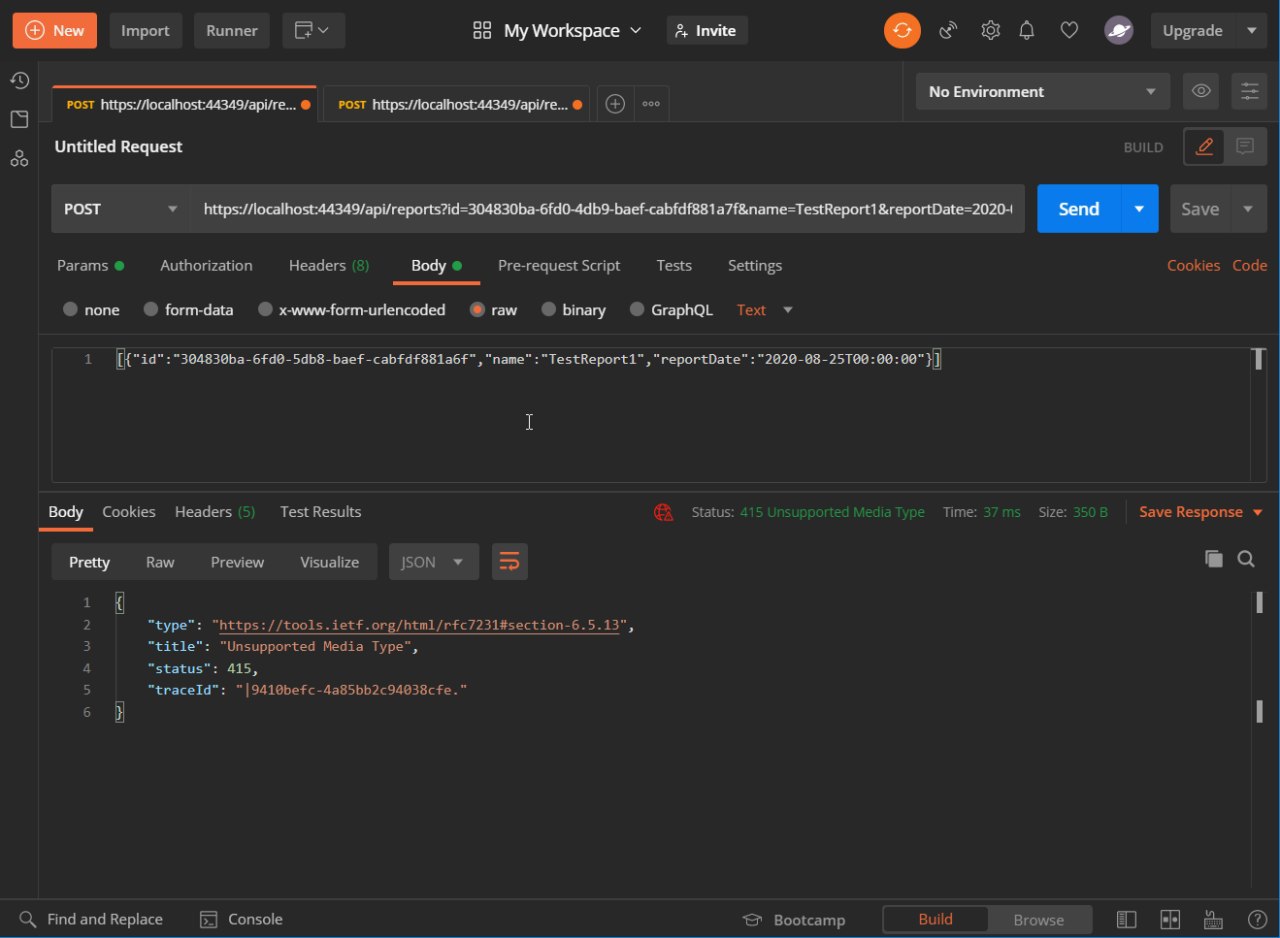This screenshot has height=938, width=1280.
Task: Click the settings gear icon
Action: pos(990,31)
